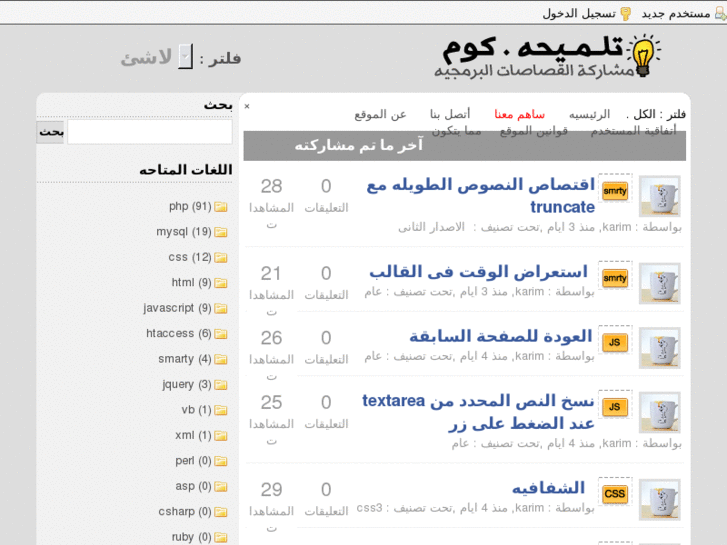Open the الرئيسيه menu item

pyautogui.click(x=589, y=114)
